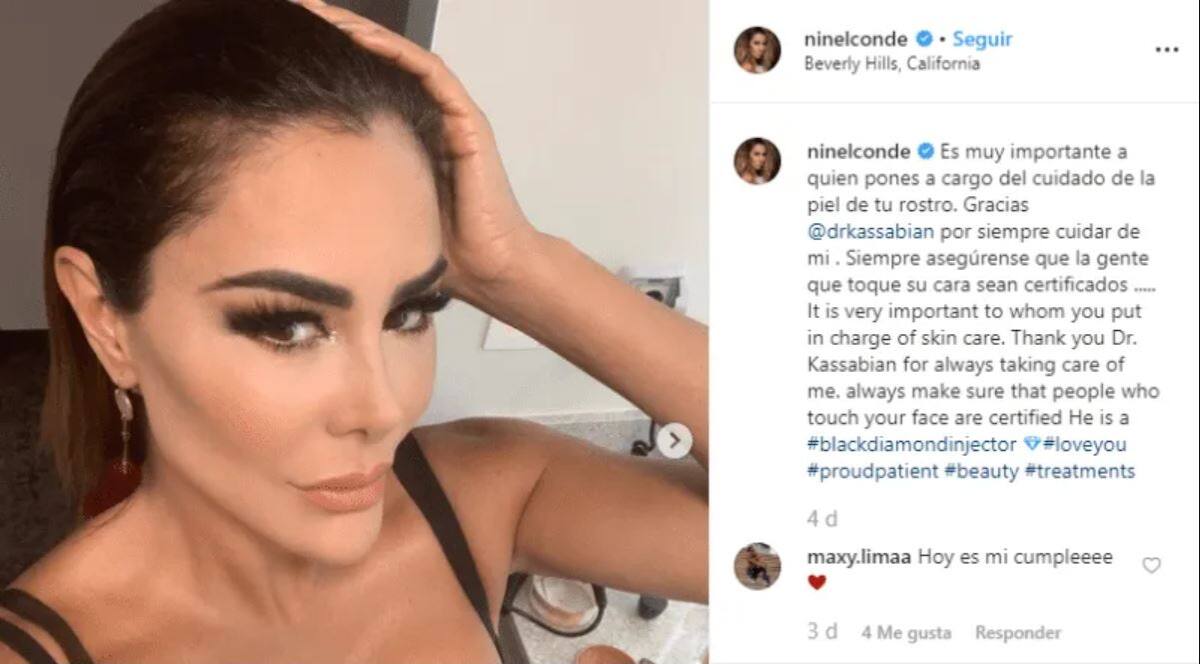Click the verified badge in header
Image resolution: width=1200 pixels, height=664 pixels.
click(x=925, y=39)
